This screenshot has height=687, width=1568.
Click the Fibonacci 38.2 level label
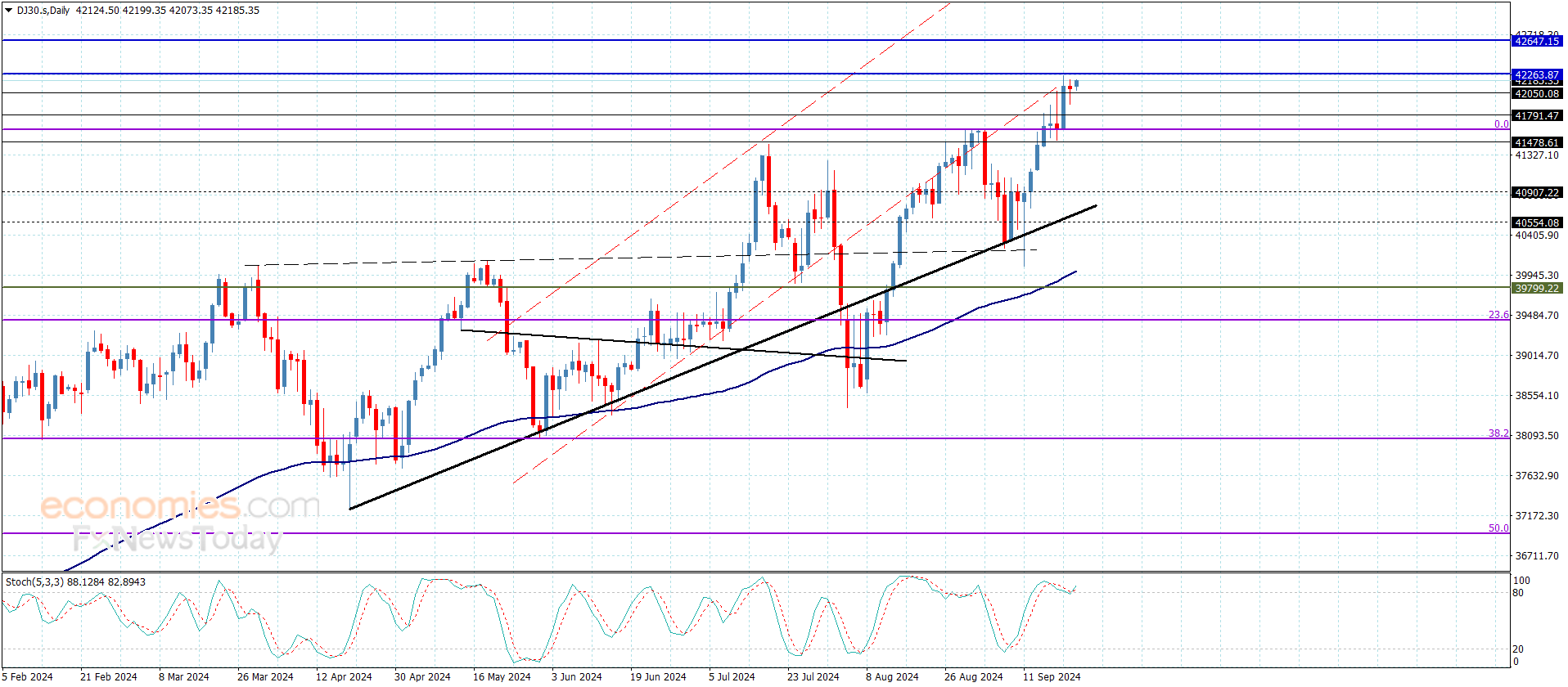1498,433
